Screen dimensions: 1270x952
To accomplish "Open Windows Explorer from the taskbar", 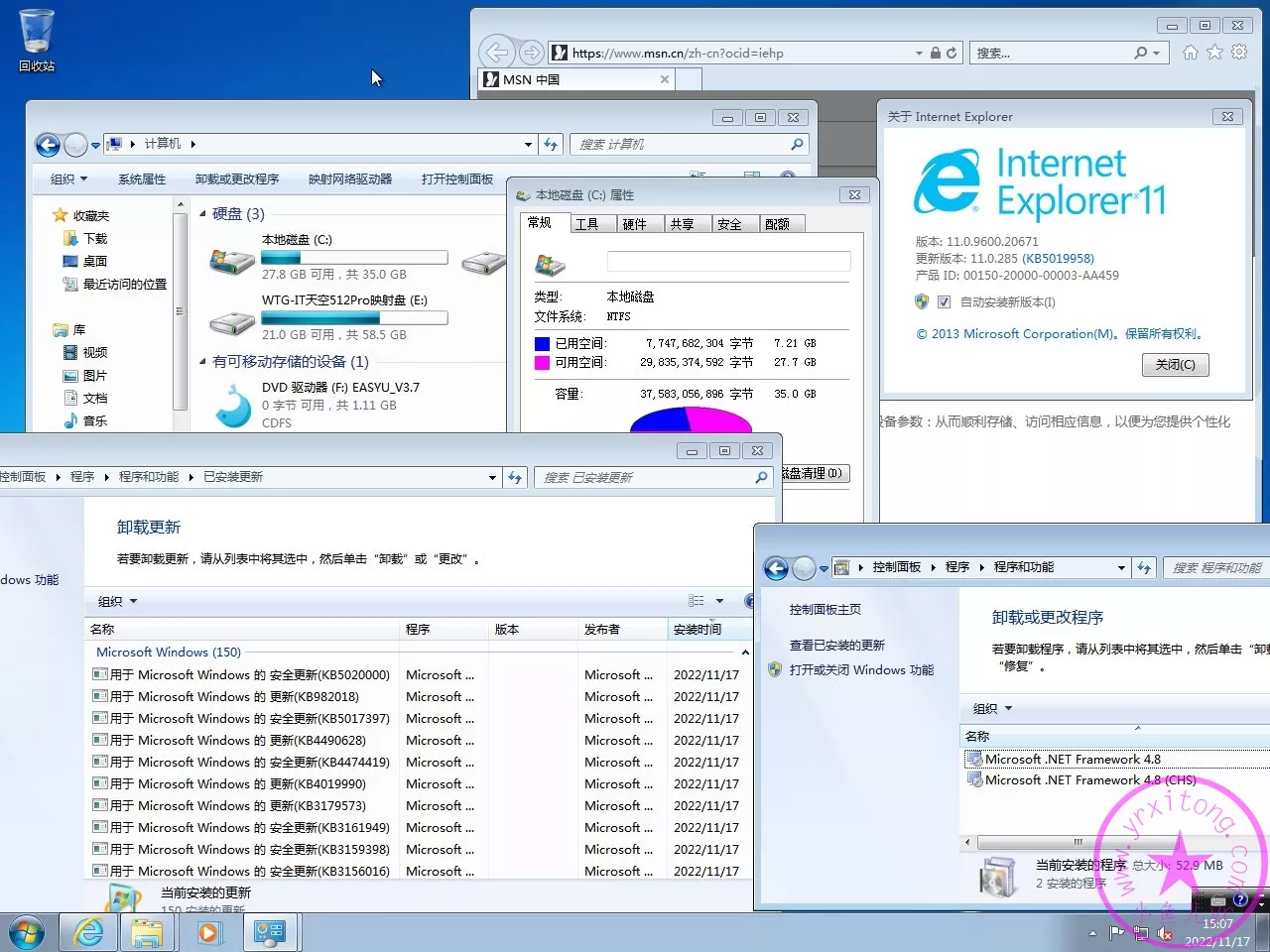I will (148, 933).
